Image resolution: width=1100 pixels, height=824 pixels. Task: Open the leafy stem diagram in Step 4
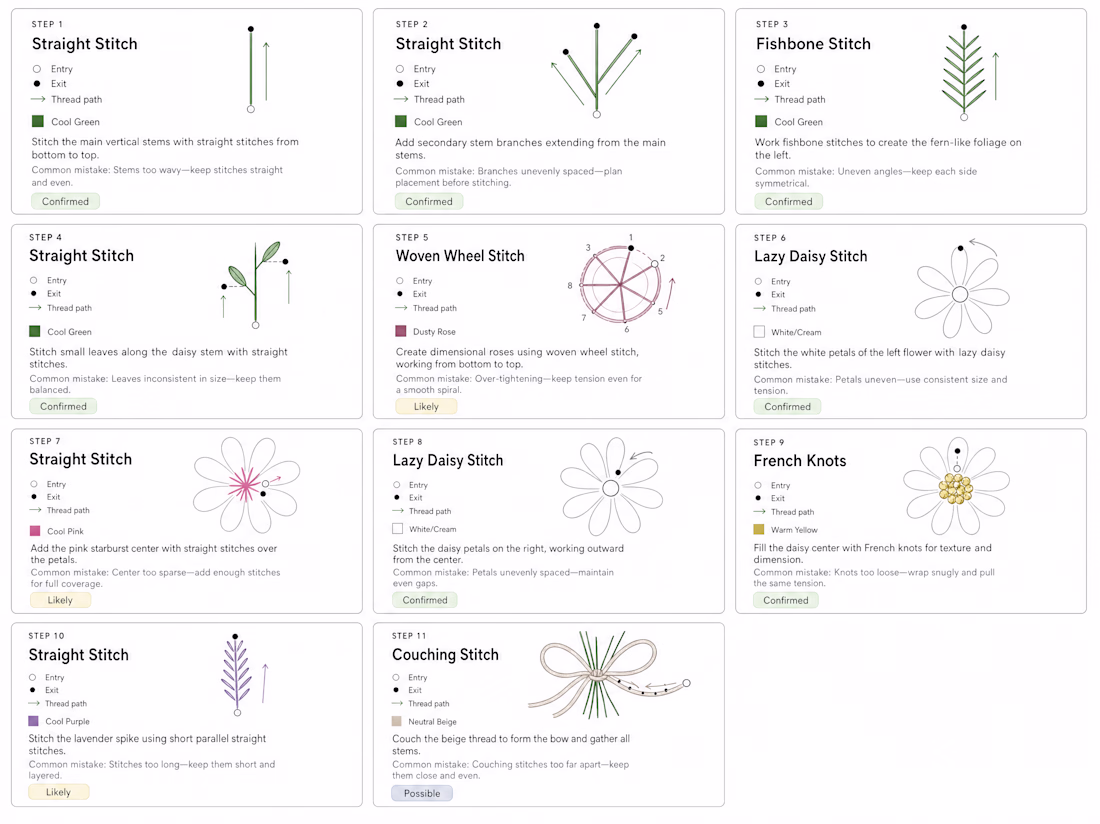click(255, 284)
